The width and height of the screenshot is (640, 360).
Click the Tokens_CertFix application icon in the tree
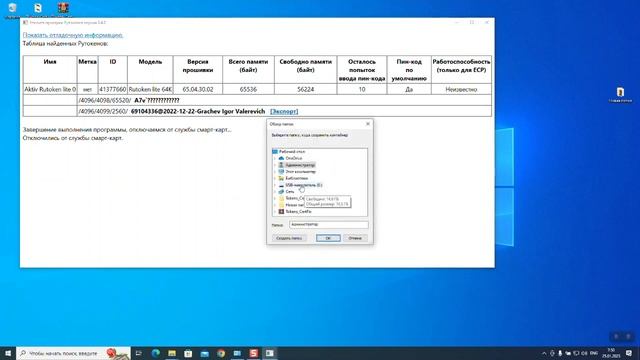coord(281,211)
